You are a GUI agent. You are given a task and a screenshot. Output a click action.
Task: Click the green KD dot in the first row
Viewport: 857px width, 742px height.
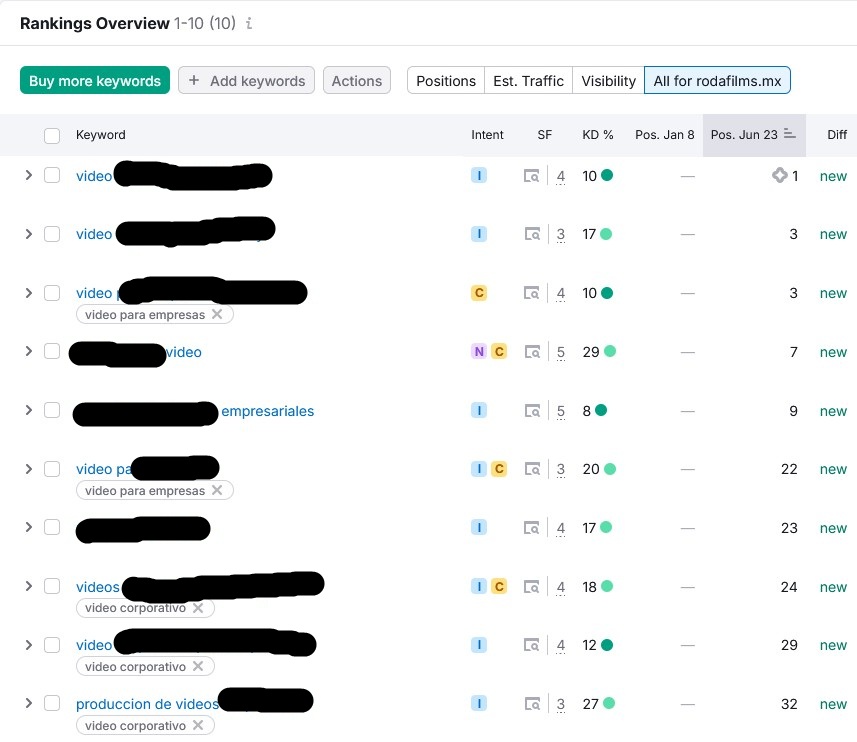607,176
